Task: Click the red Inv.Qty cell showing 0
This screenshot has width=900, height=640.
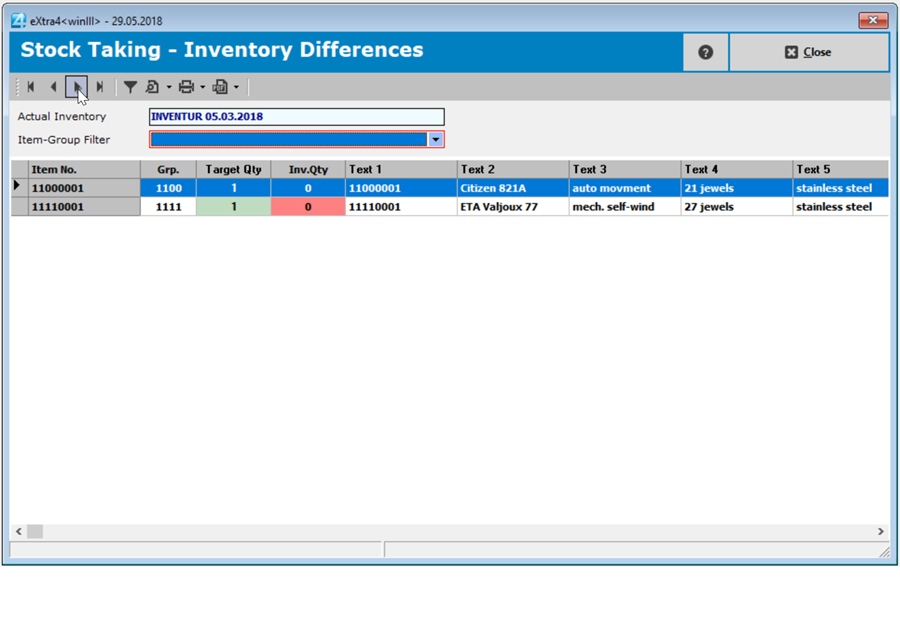Action: pyautogui.click(x=307, y=206)
